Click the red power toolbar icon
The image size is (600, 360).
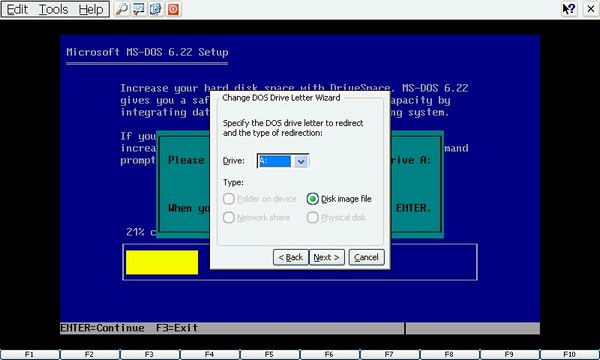[x=173, y=9]
